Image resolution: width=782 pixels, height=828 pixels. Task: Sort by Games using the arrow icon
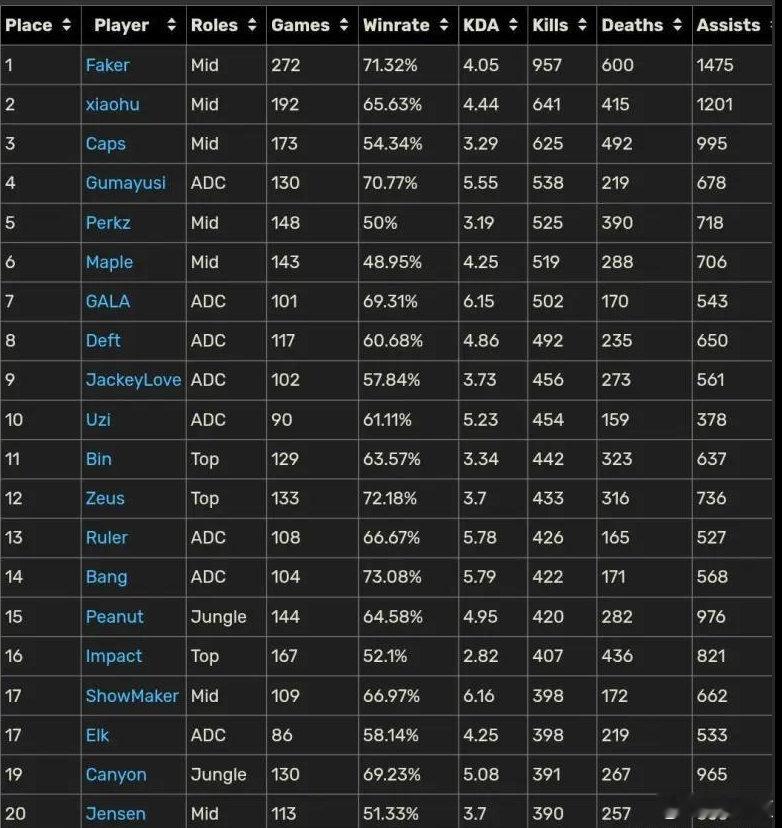[x=344, y=25]
